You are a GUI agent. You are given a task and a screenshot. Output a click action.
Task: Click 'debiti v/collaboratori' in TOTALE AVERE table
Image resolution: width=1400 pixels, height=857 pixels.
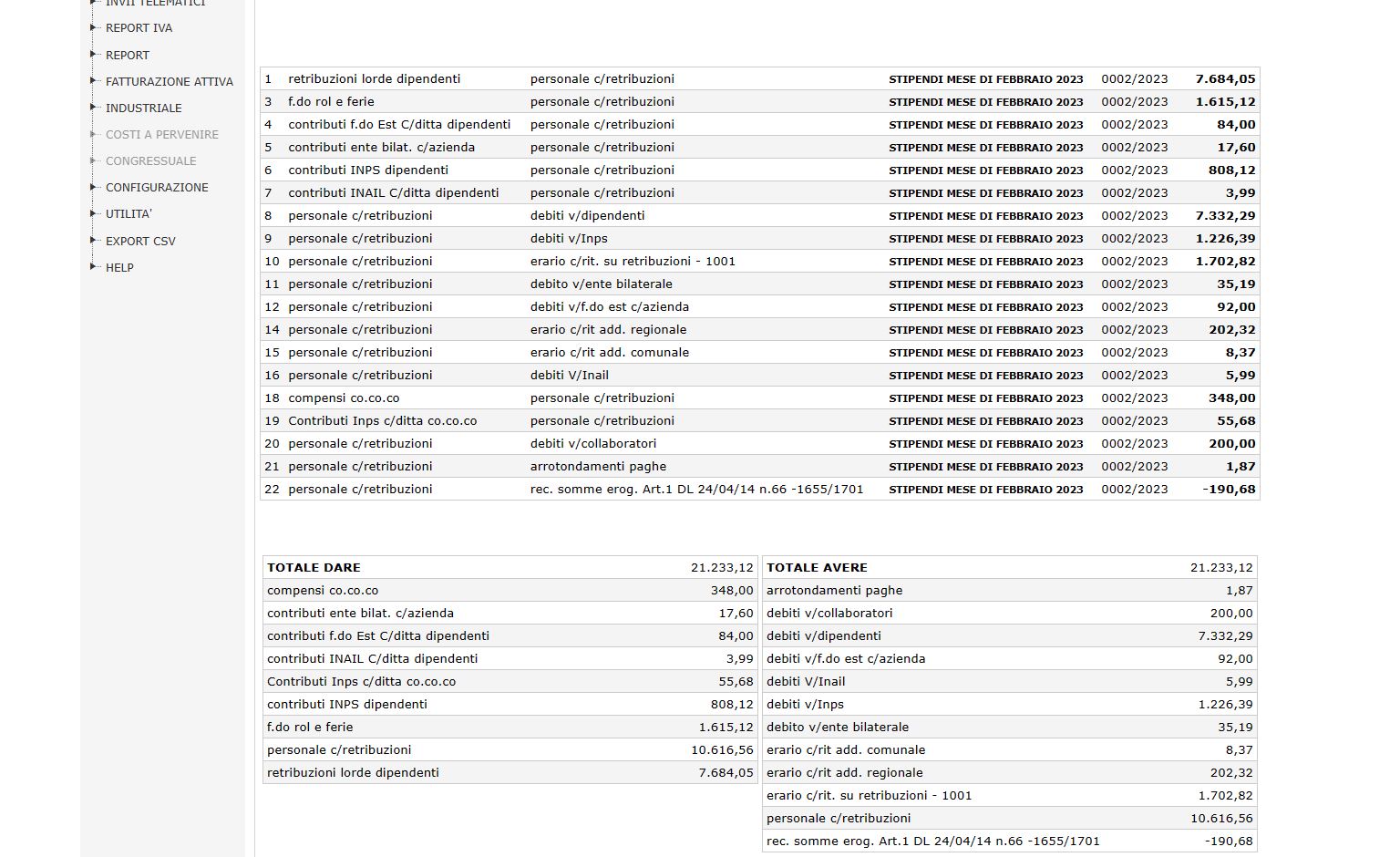pyautogui.click(x=829, y=613)
